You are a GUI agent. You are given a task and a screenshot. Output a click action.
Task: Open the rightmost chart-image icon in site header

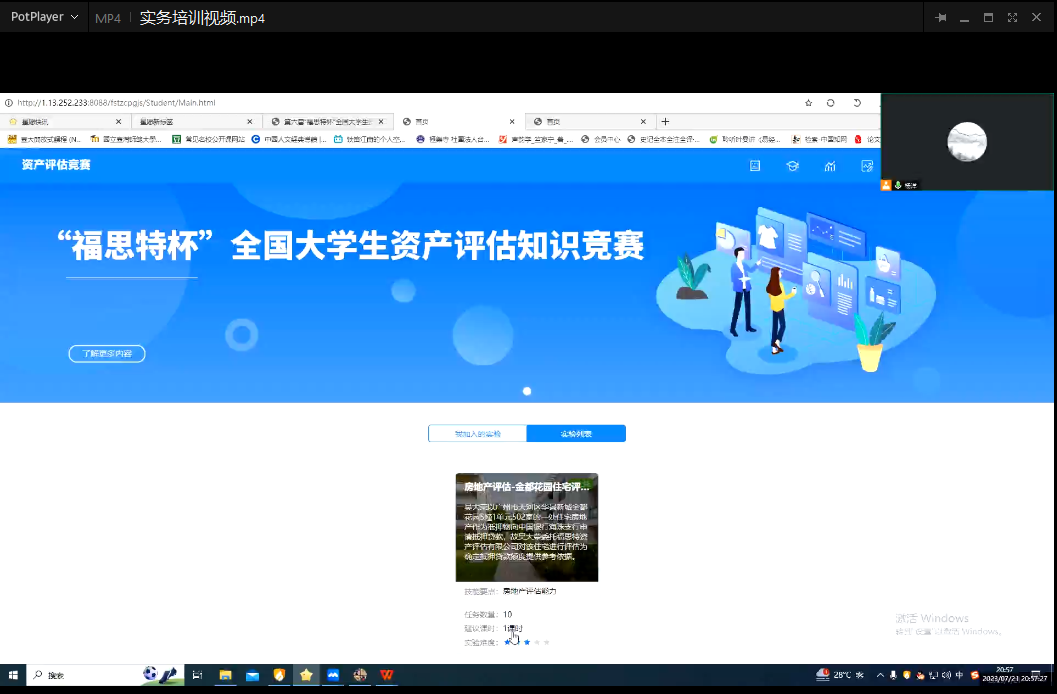click(x=867, y=166)
